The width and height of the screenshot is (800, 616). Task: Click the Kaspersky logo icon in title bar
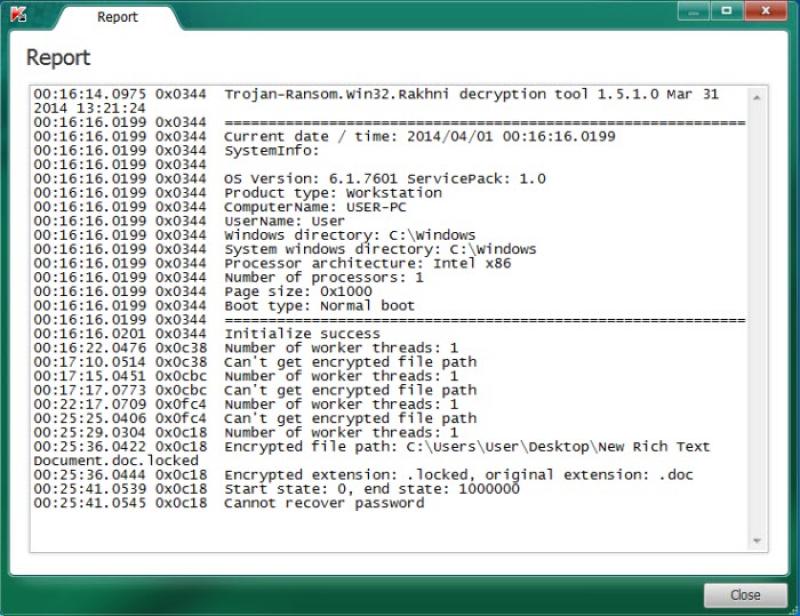[18, 15]
